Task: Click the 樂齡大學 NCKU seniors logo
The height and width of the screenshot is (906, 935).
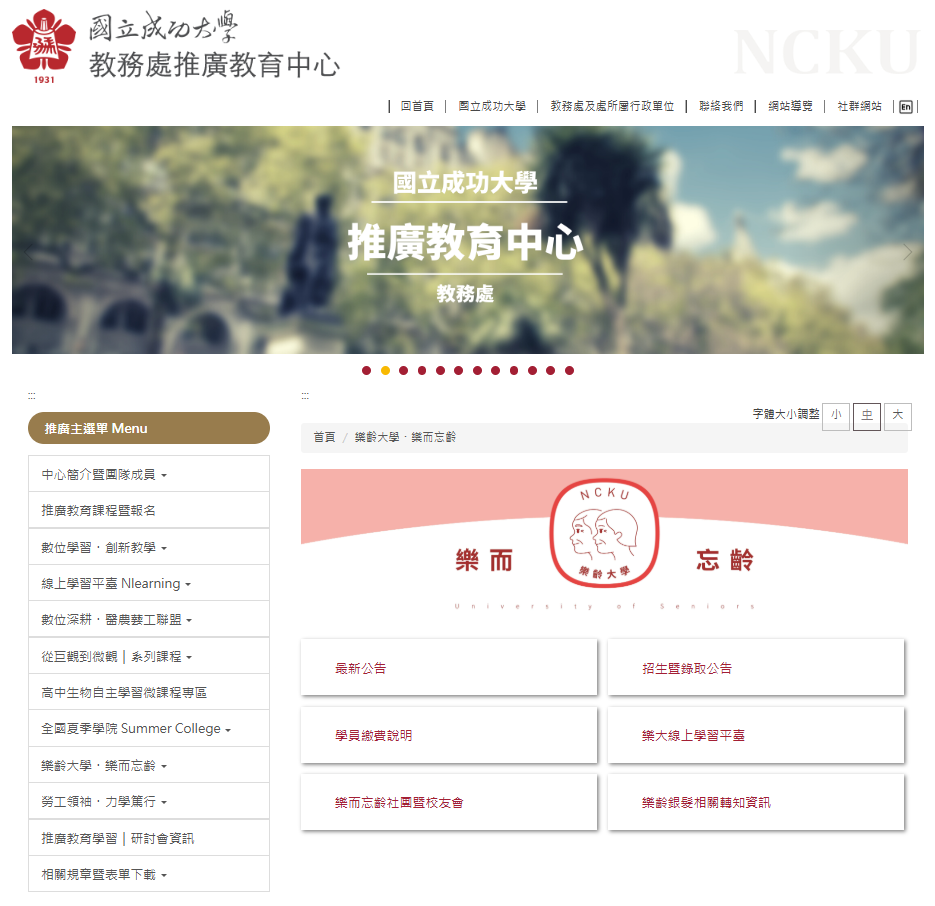Action: [604, 532]
